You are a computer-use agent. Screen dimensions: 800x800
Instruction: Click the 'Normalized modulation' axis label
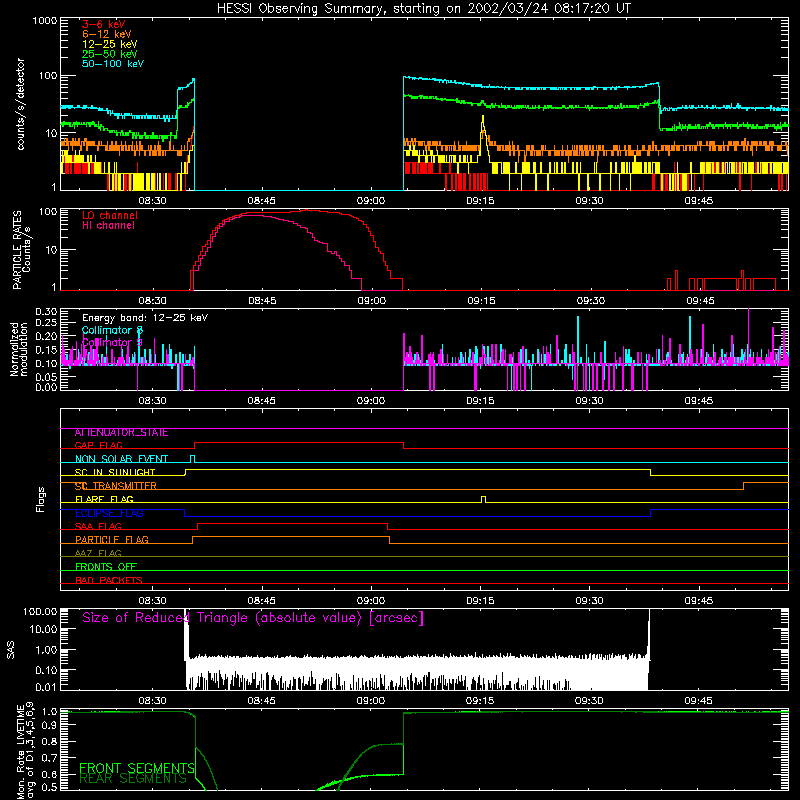click(19, 349)
